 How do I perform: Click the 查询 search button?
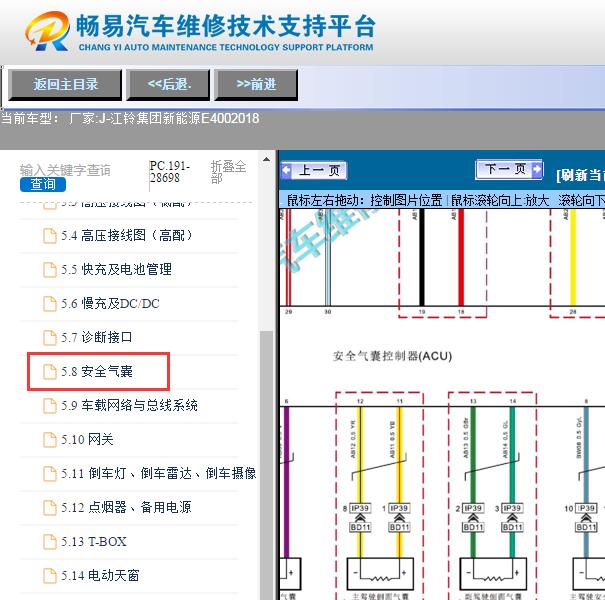43,184
